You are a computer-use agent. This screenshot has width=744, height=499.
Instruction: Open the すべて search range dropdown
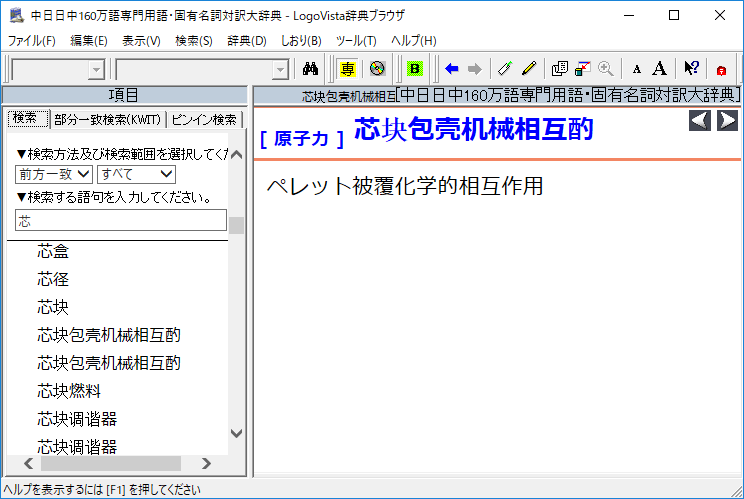(136, 174)
